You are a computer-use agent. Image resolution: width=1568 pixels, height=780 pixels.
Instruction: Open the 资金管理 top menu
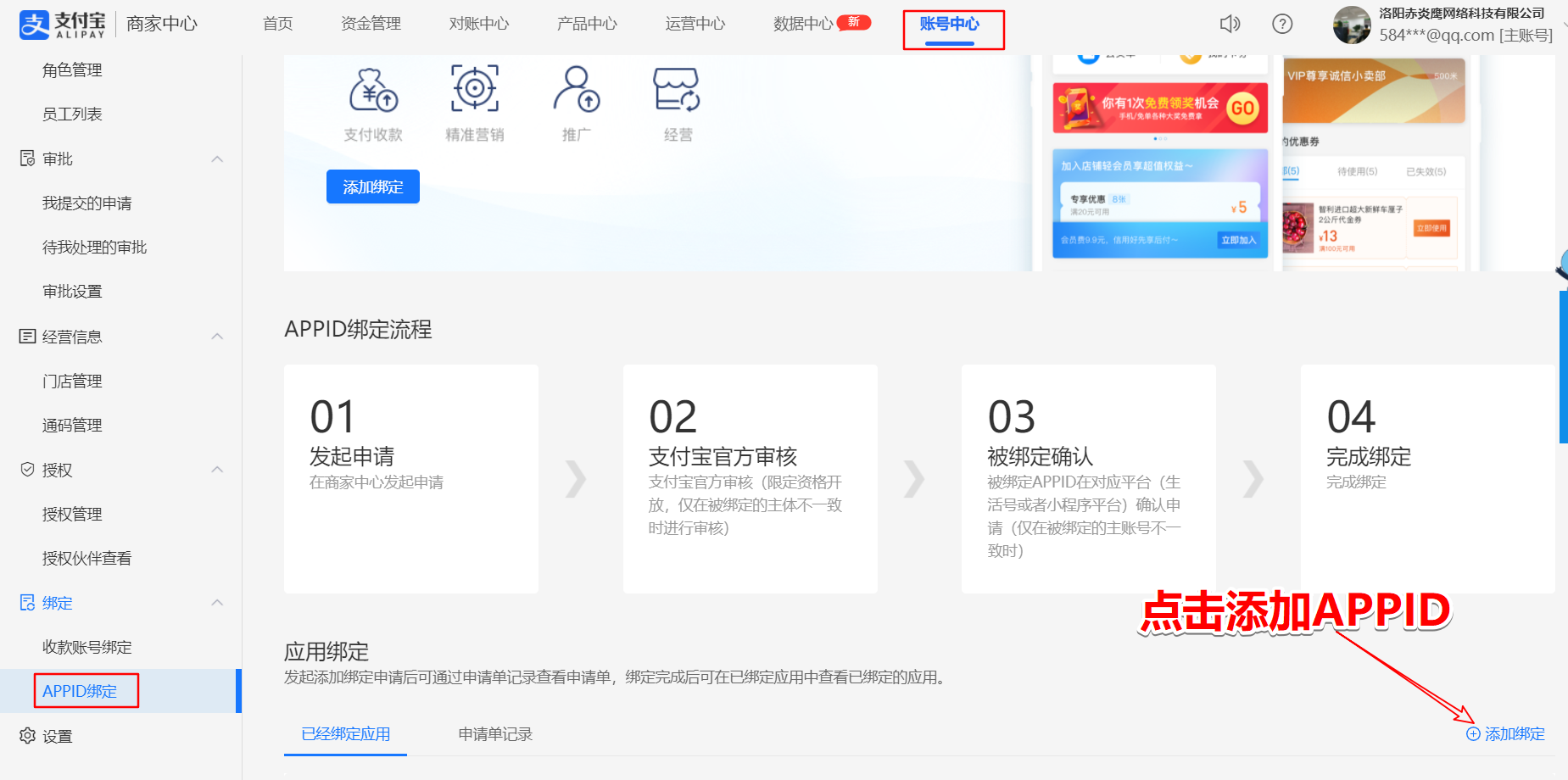click(x=371, y=24)
